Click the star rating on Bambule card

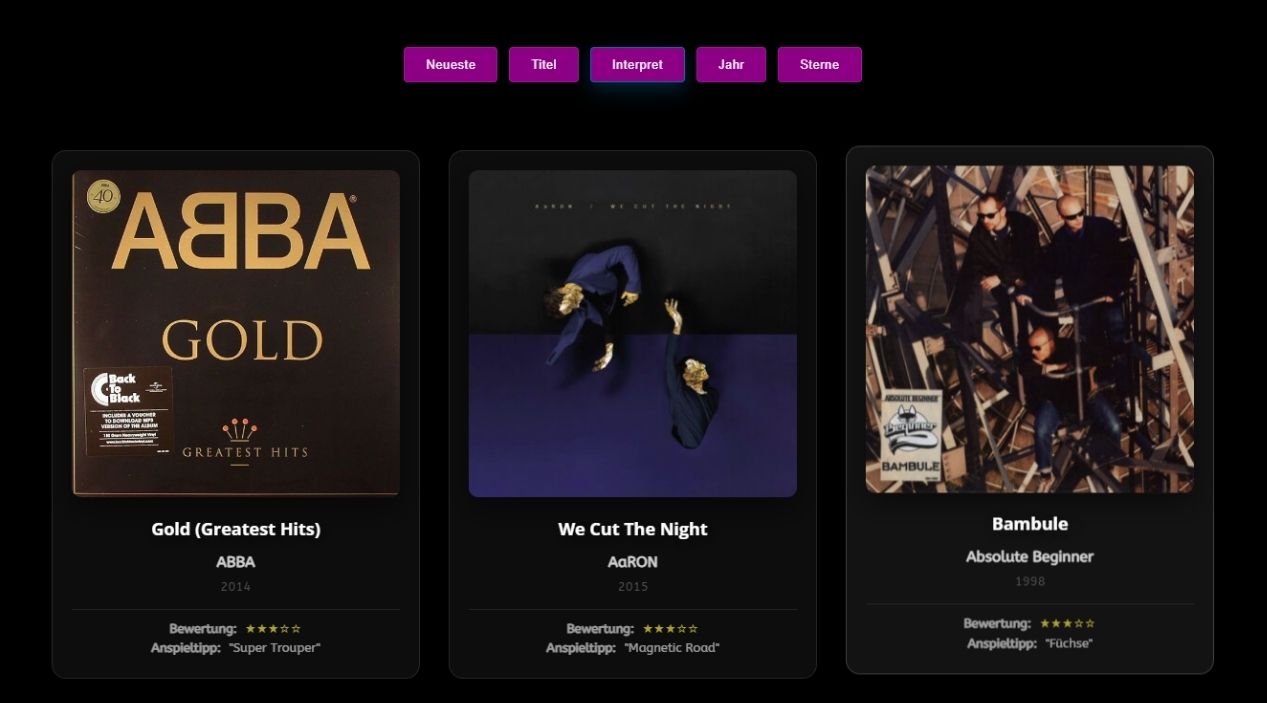click(x=1067, y=624)
